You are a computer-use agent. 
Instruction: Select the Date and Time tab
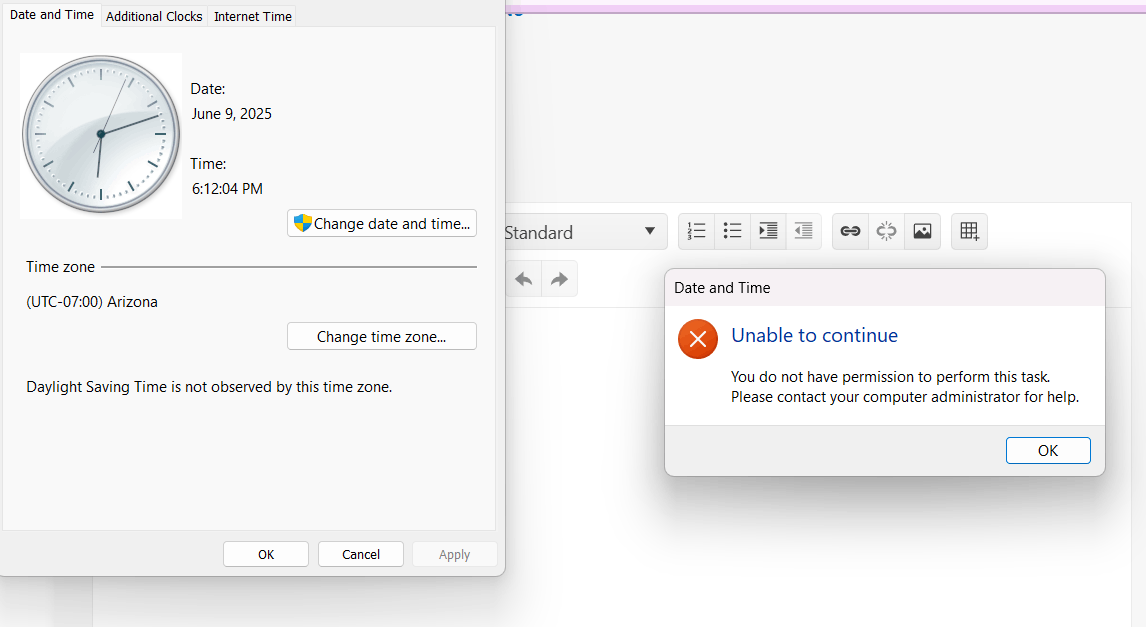point(52,15)
